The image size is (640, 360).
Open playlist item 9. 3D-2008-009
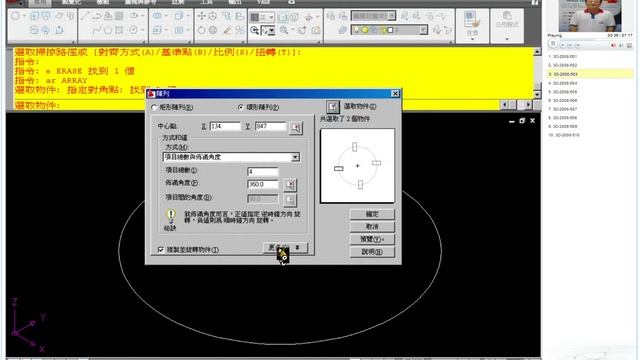pos(562,126)
